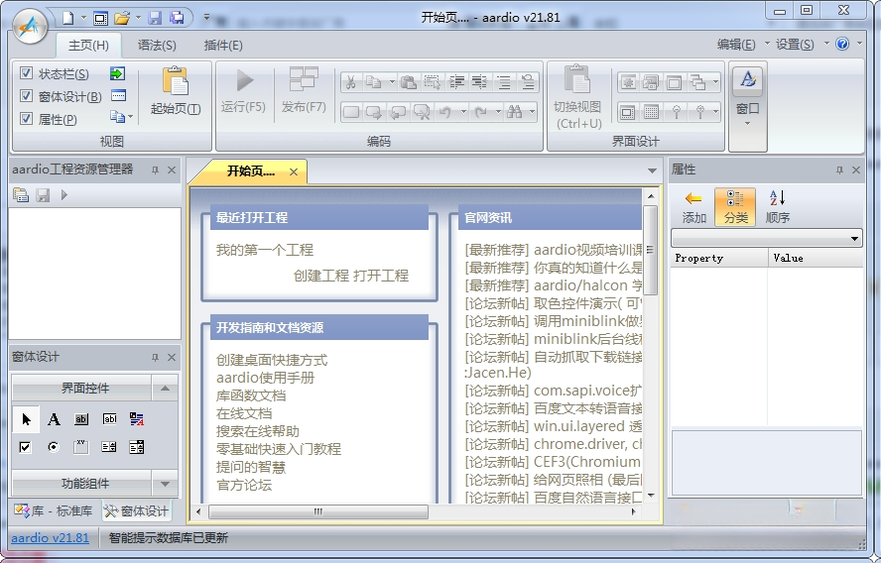Click the Property column header

(x=719, y=258)
